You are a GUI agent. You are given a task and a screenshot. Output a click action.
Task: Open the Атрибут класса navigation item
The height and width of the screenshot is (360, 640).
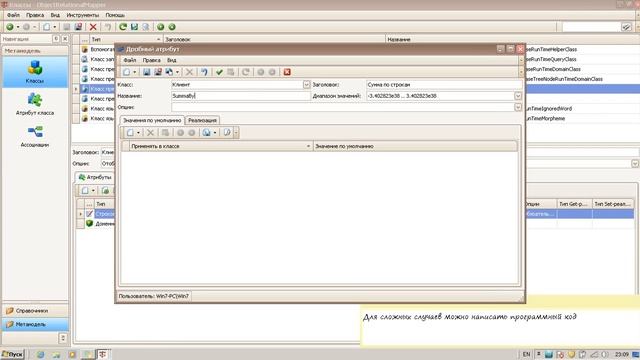coord(35,104)
